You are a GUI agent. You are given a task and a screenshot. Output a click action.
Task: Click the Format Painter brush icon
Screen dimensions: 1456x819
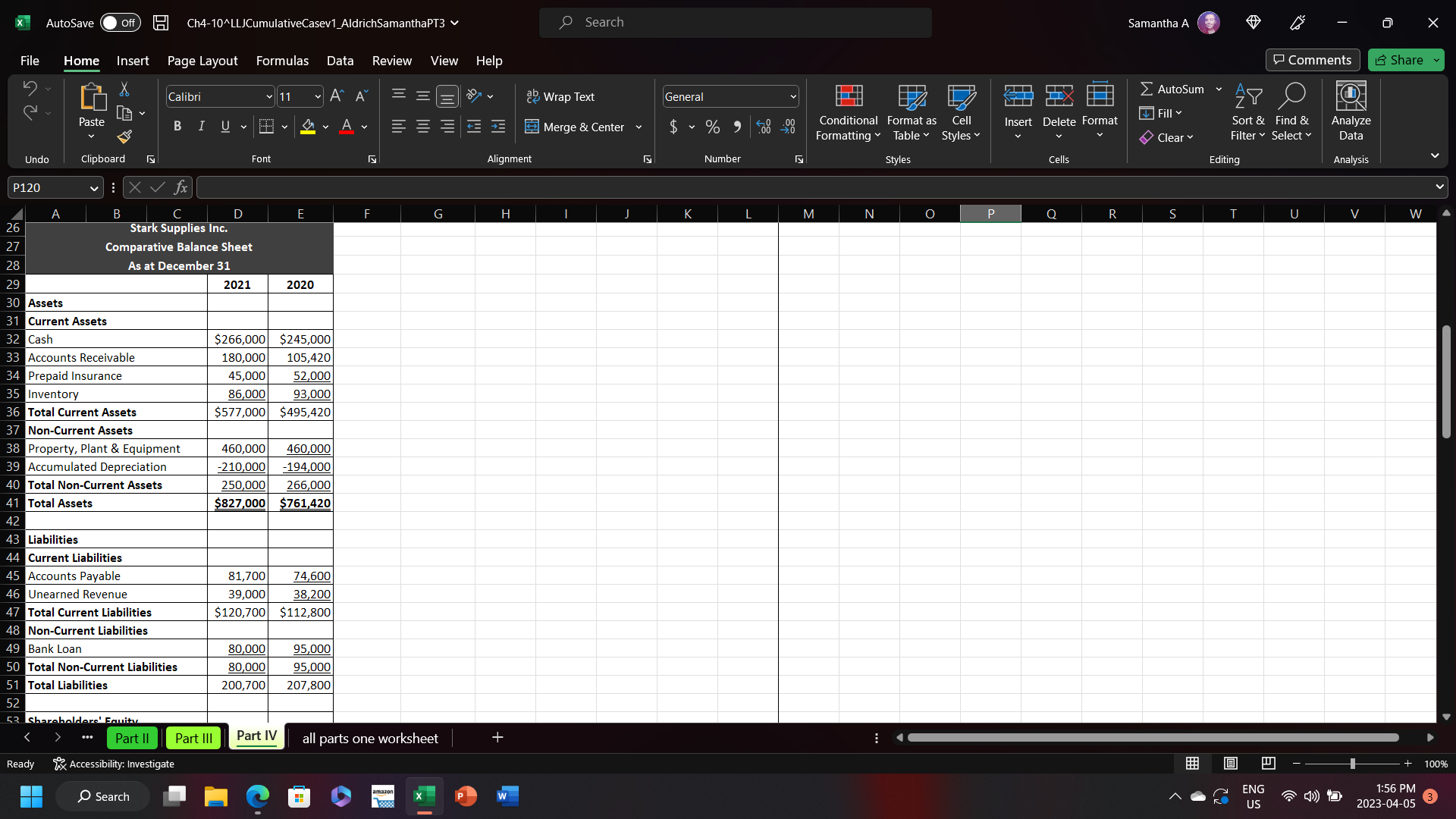pyautogui.click(x=125, y=137)
